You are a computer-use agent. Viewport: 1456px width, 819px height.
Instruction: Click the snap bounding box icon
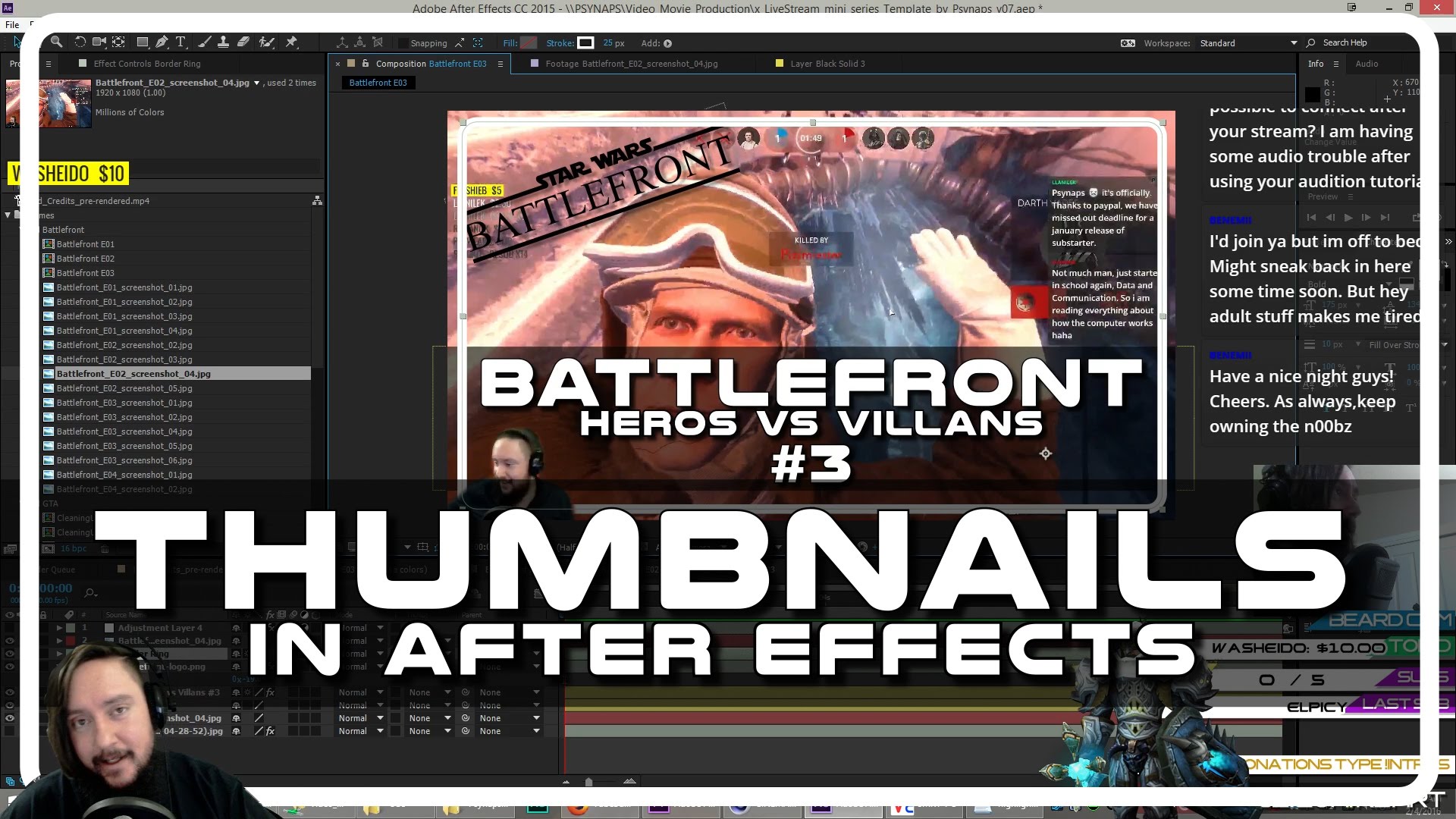point(478,43)
